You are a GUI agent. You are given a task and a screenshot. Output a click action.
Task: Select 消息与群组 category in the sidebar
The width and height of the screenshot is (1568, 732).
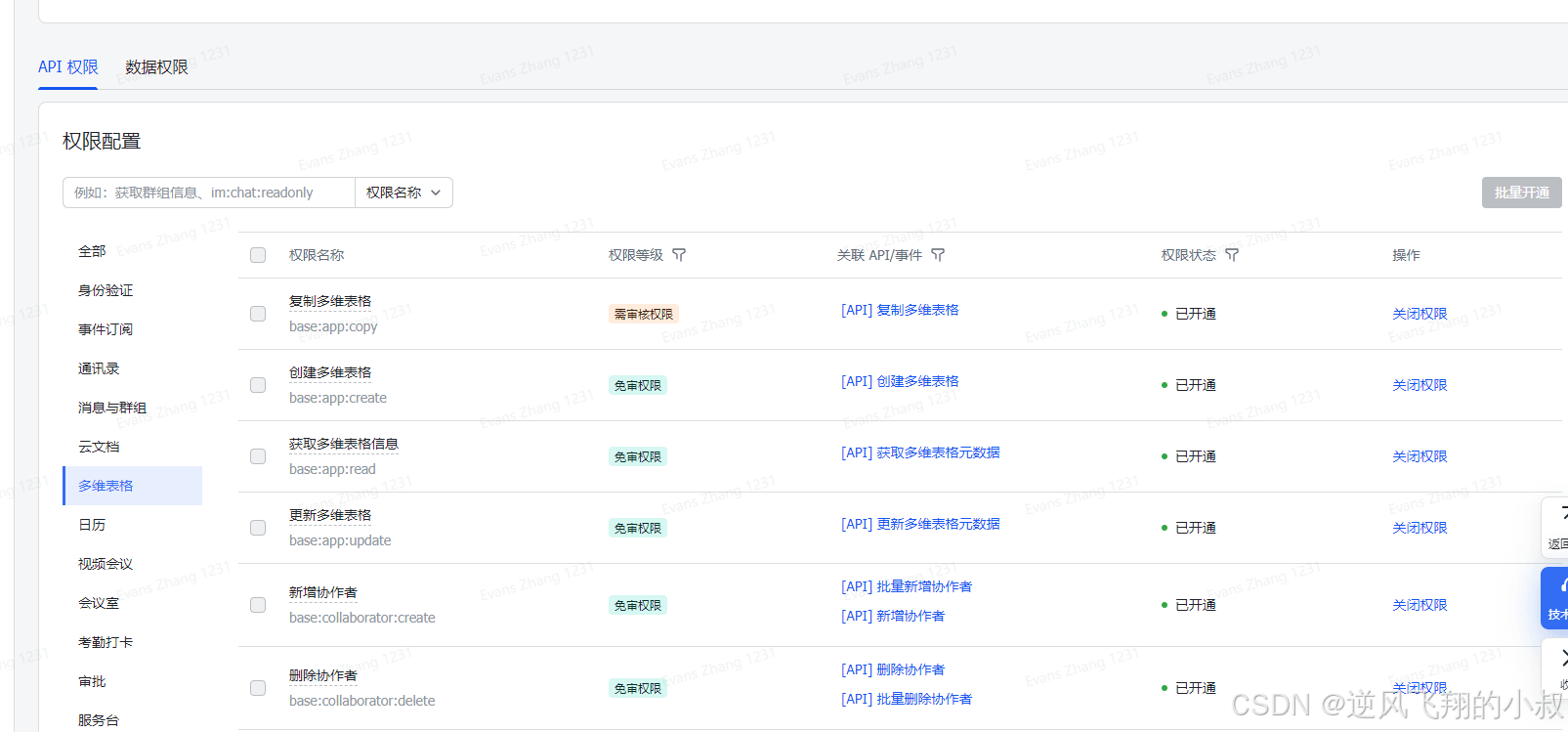(x=112, y=408)
